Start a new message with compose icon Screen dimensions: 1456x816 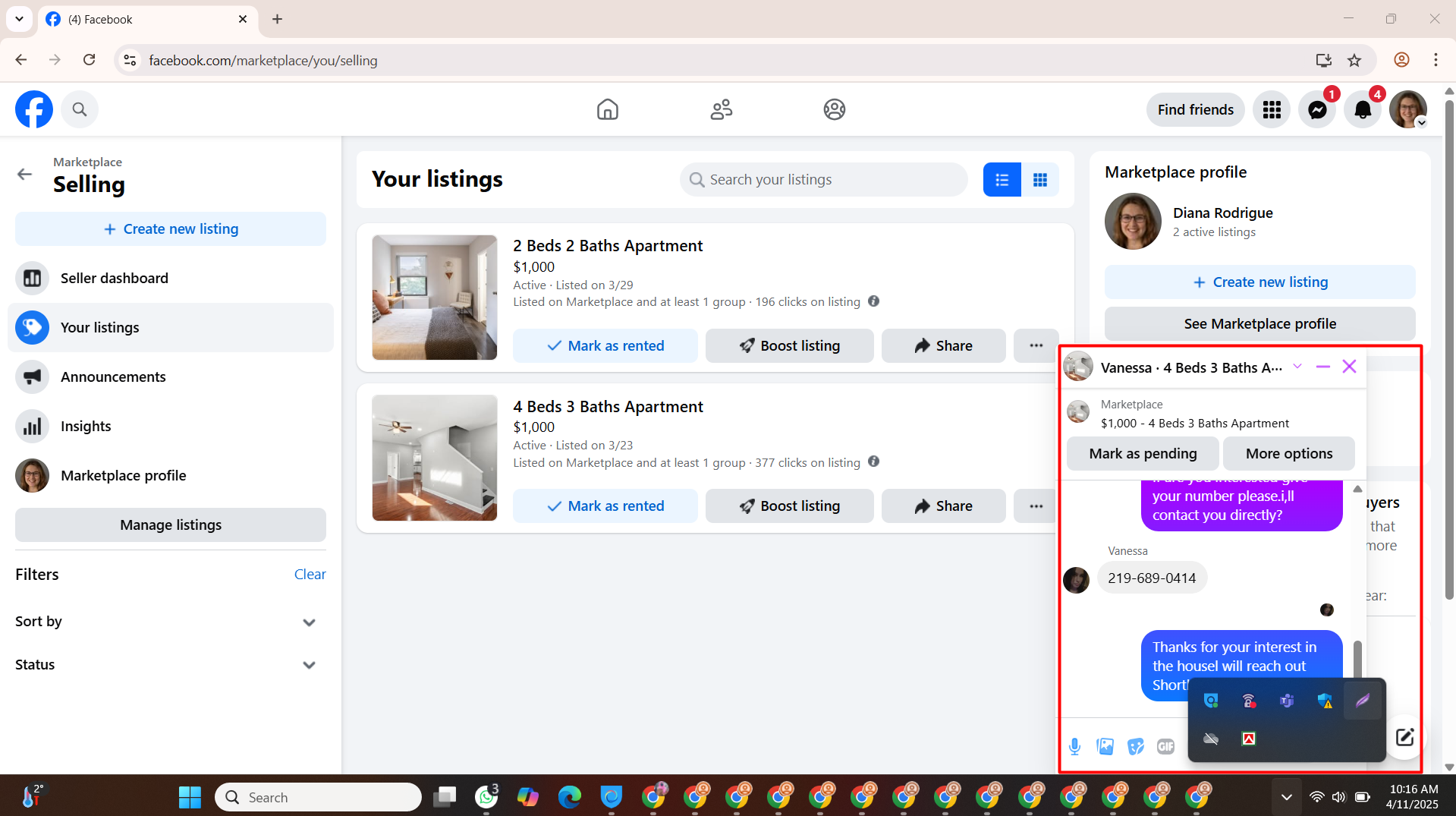[1404, 736]
